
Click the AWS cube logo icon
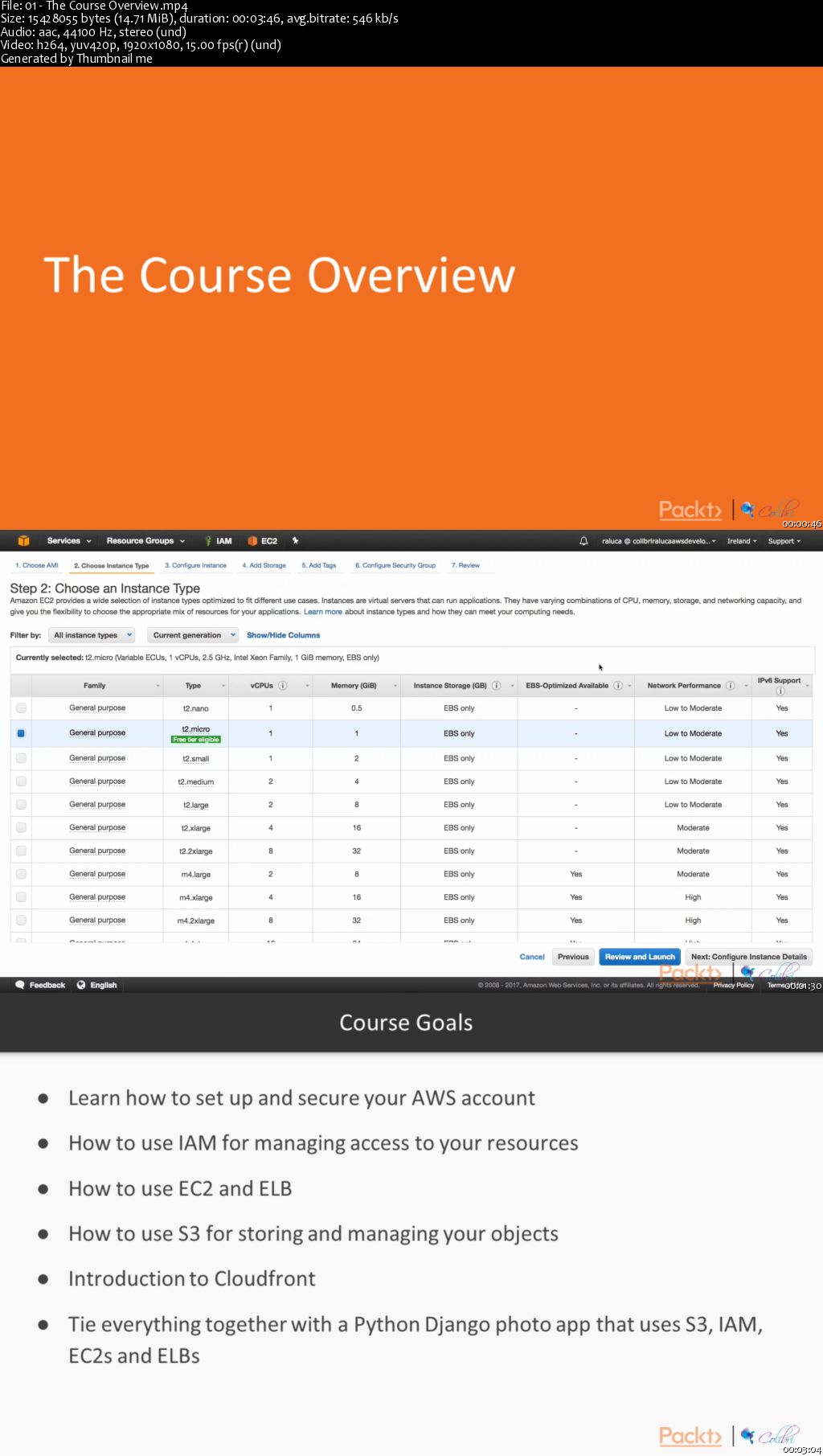(x=23, y=540)
